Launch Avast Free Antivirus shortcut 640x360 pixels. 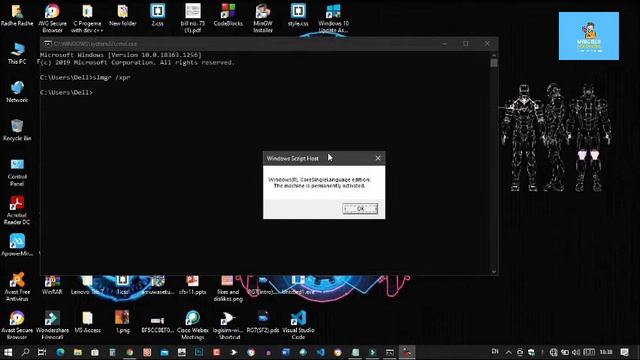pyautogui.click(x=17, y=287)
